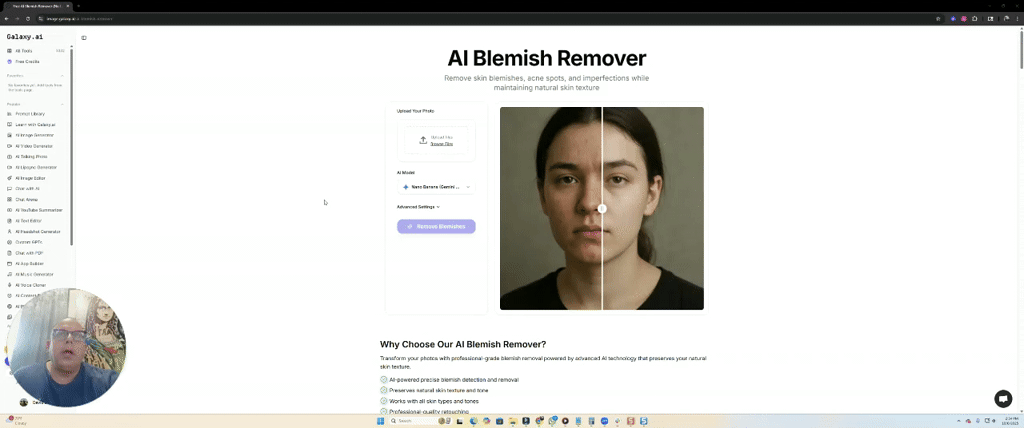The width and height of the screenshot is (1024, 428).
Task: Click the before/after comparison slider handle
Action: click(x=602, y=208)
